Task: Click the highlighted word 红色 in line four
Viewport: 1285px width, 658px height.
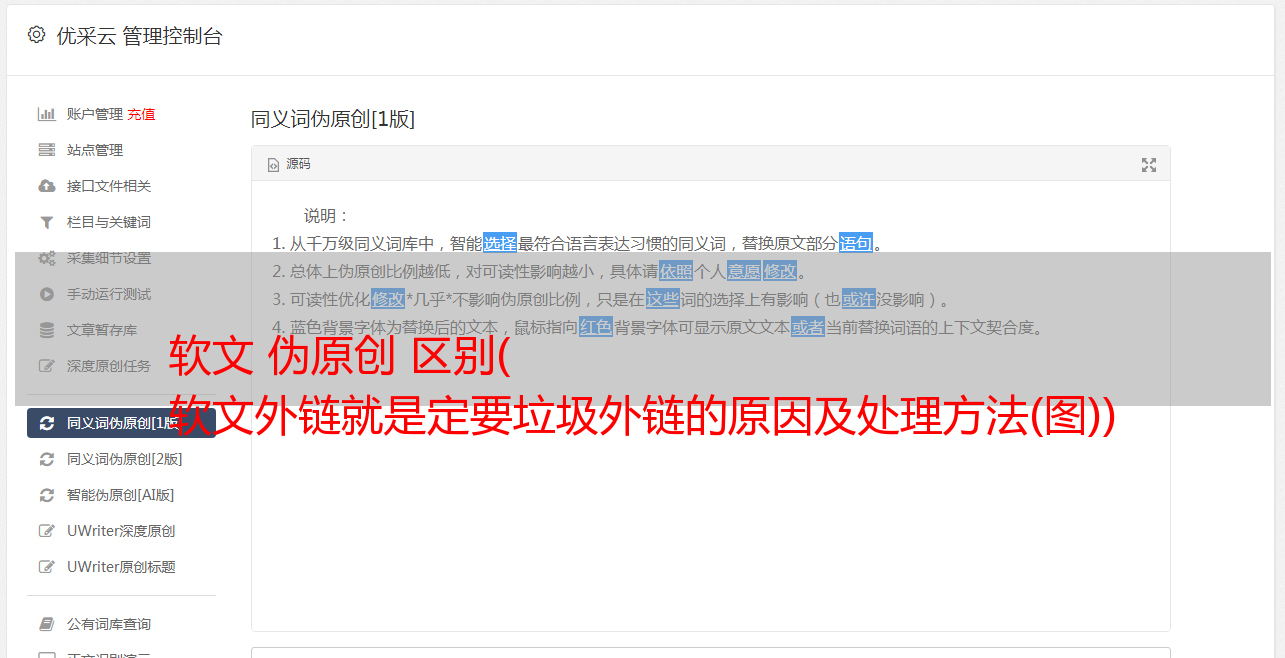Action: click(x=596, y=327)
